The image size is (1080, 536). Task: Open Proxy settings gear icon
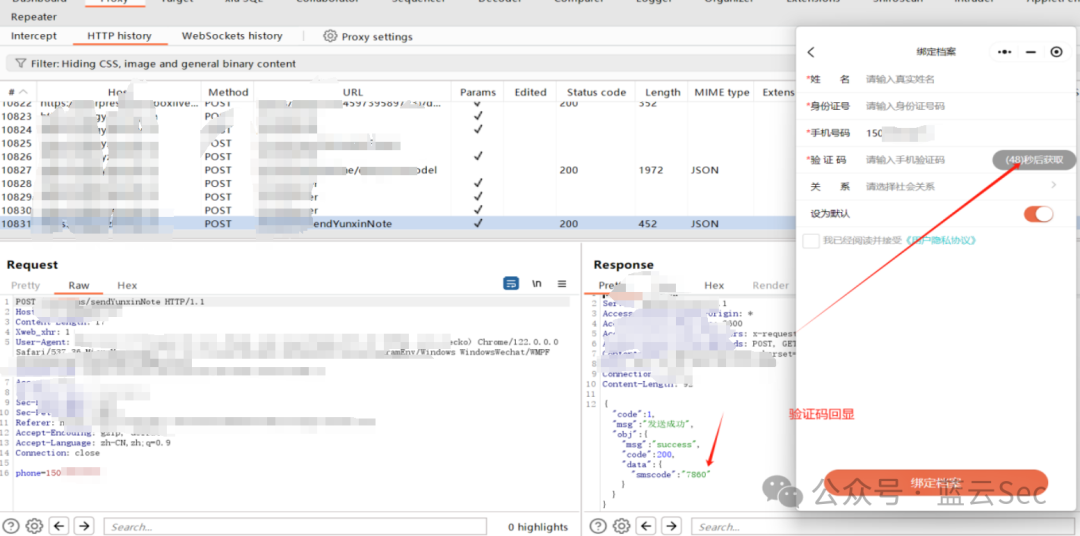click(330, 36)
